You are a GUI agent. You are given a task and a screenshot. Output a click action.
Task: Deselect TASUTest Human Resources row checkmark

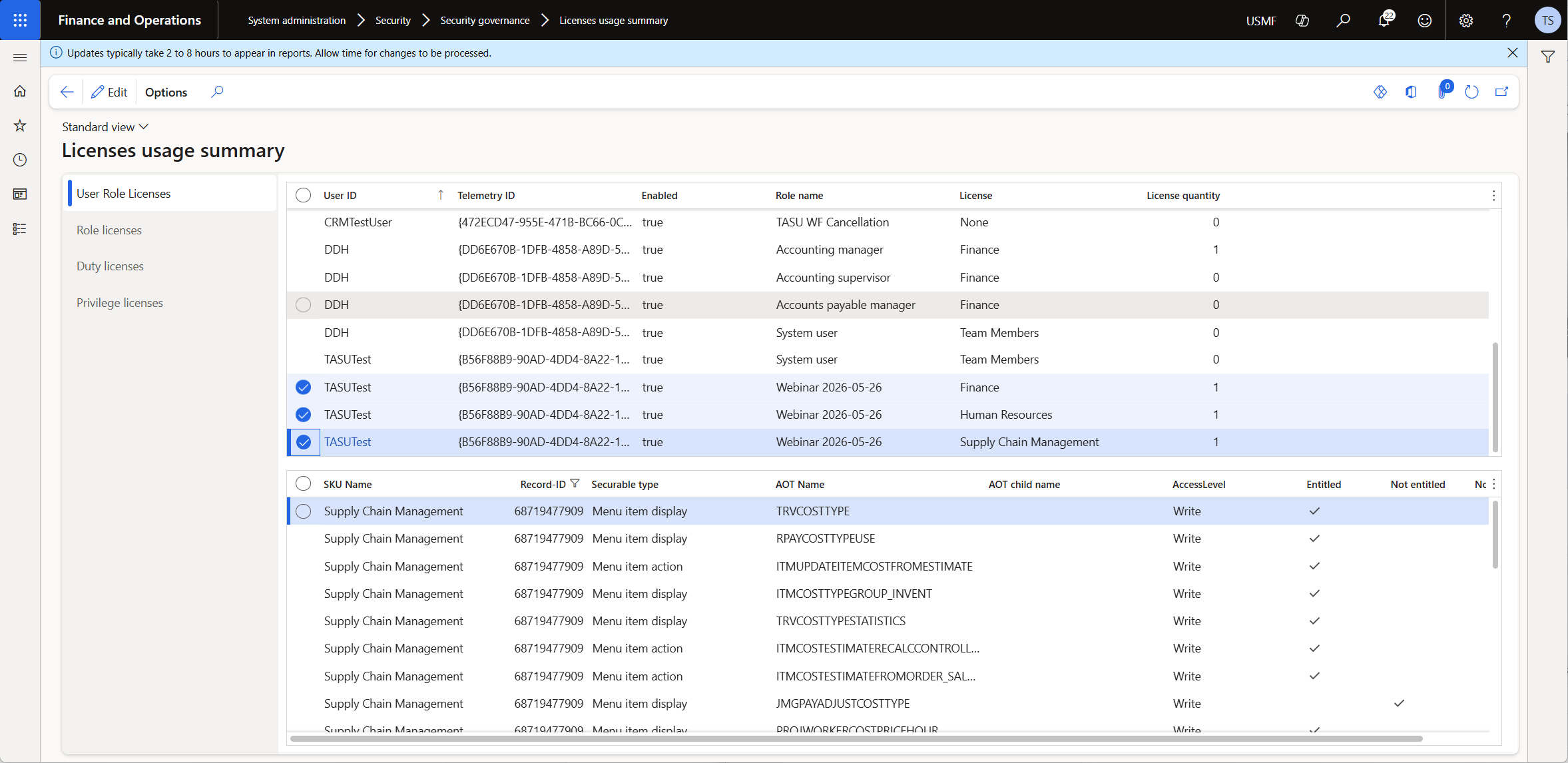(x=303, y=415)
